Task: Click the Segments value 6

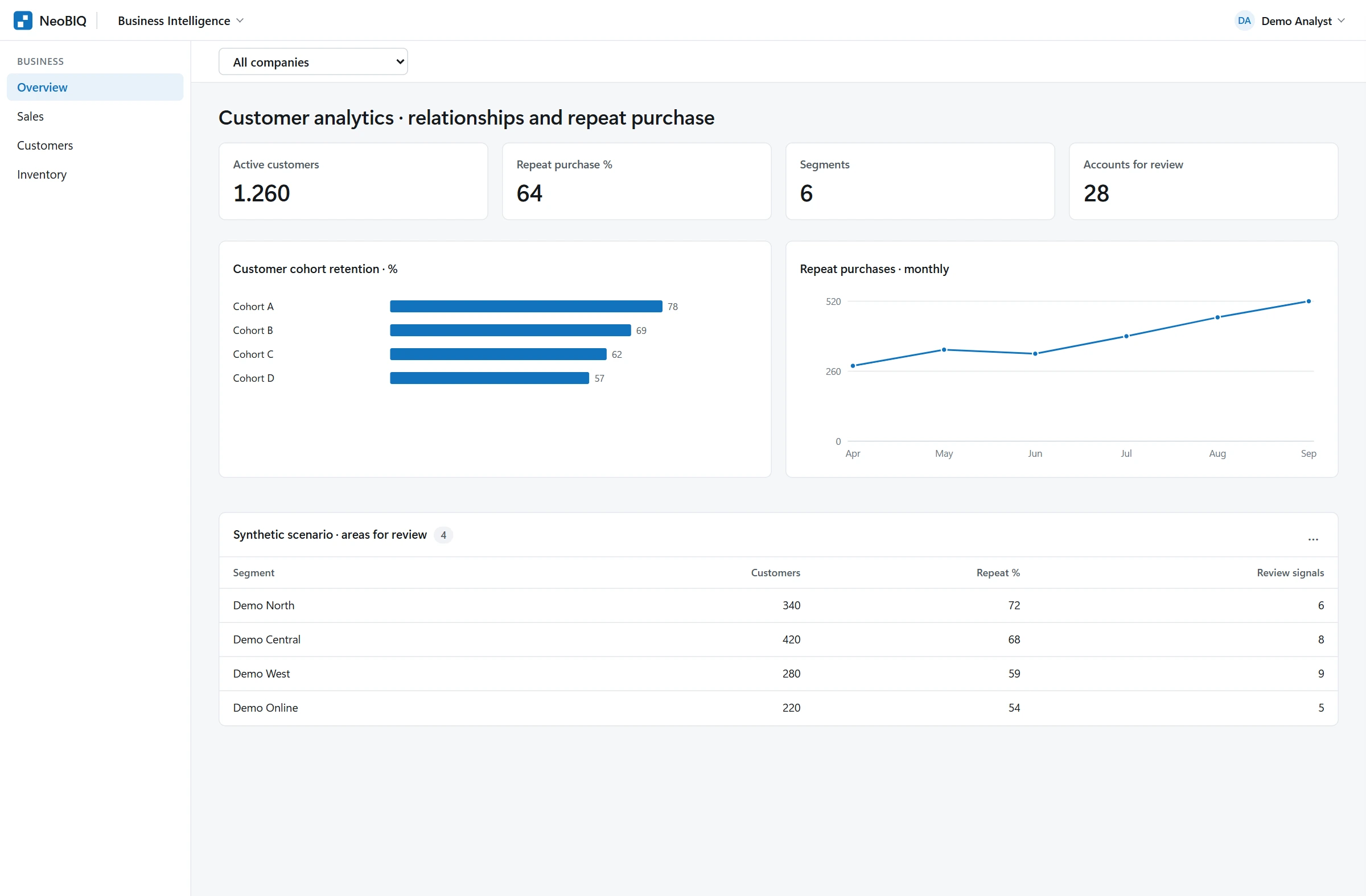Action: click(x=807, y=194)
